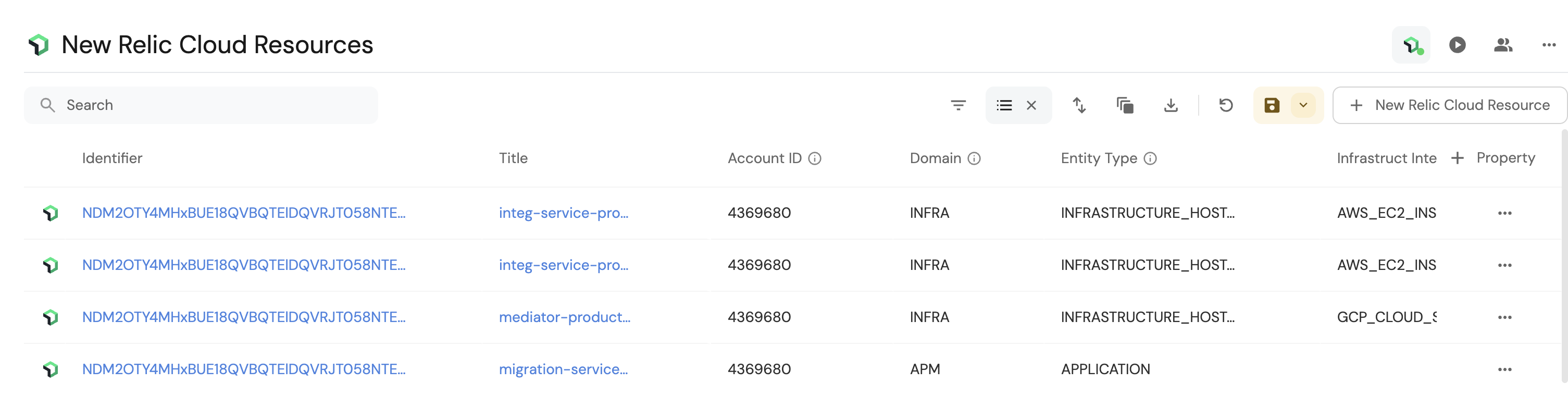This screenshot has width=1568, height=395.
Task: Click the Entity Type column header
Action: point(1098,158)
